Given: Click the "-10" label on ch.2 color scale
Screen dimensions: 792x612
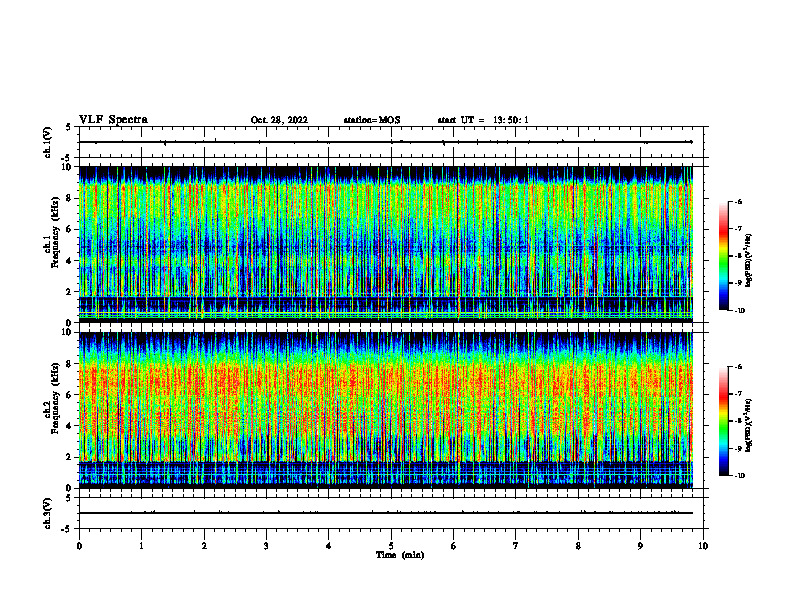Looking at the screenshot, I should [739, 476].
